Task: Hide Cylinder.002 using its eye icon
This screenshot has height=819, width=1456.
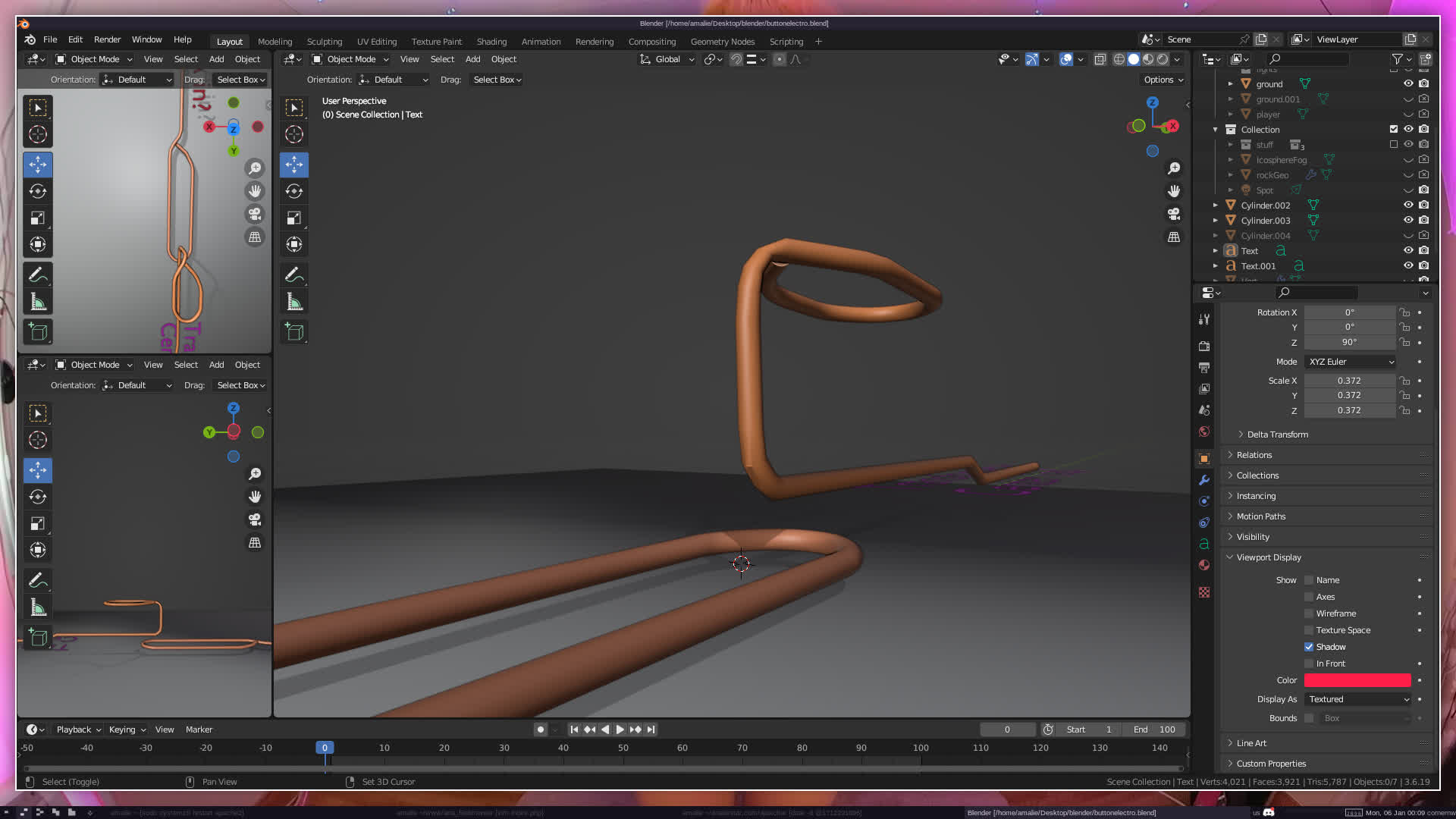Action: pos(1408,205)
